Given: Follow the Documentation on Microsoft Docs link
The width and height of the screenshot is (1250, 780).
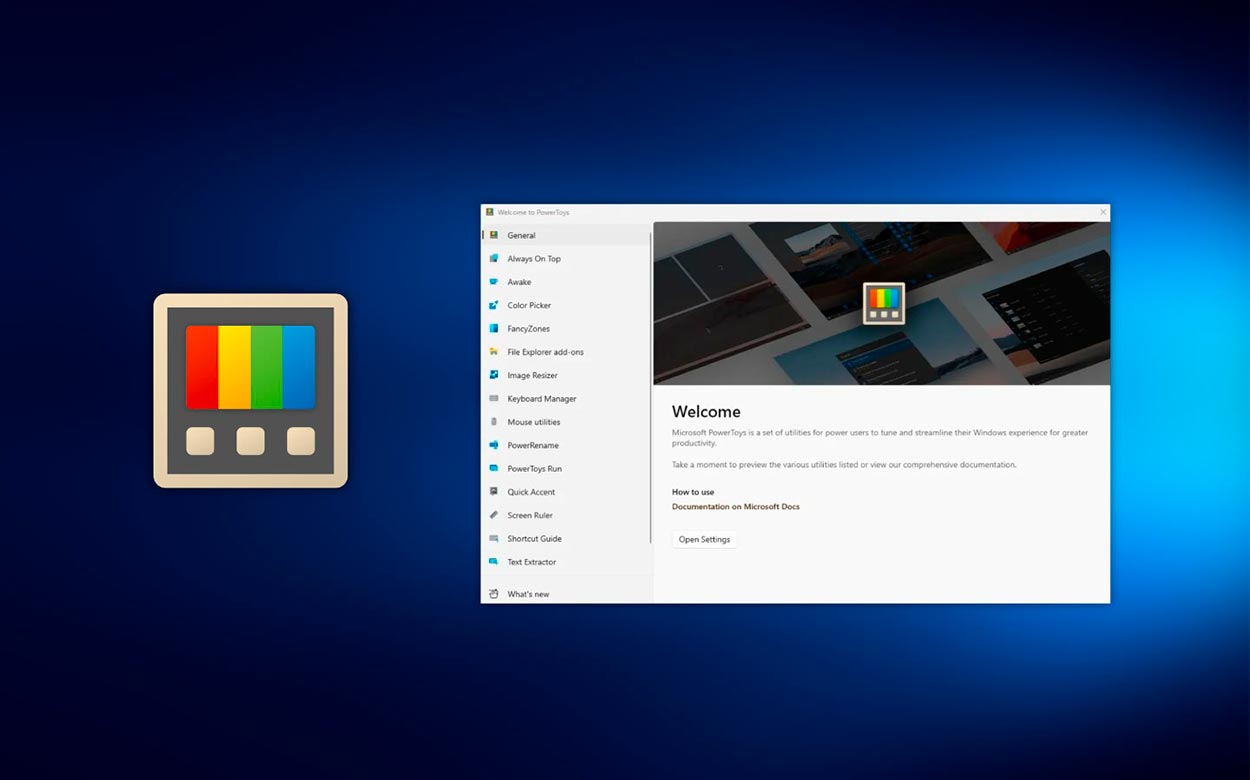Looking at the screenshot, I should (735, 507).
